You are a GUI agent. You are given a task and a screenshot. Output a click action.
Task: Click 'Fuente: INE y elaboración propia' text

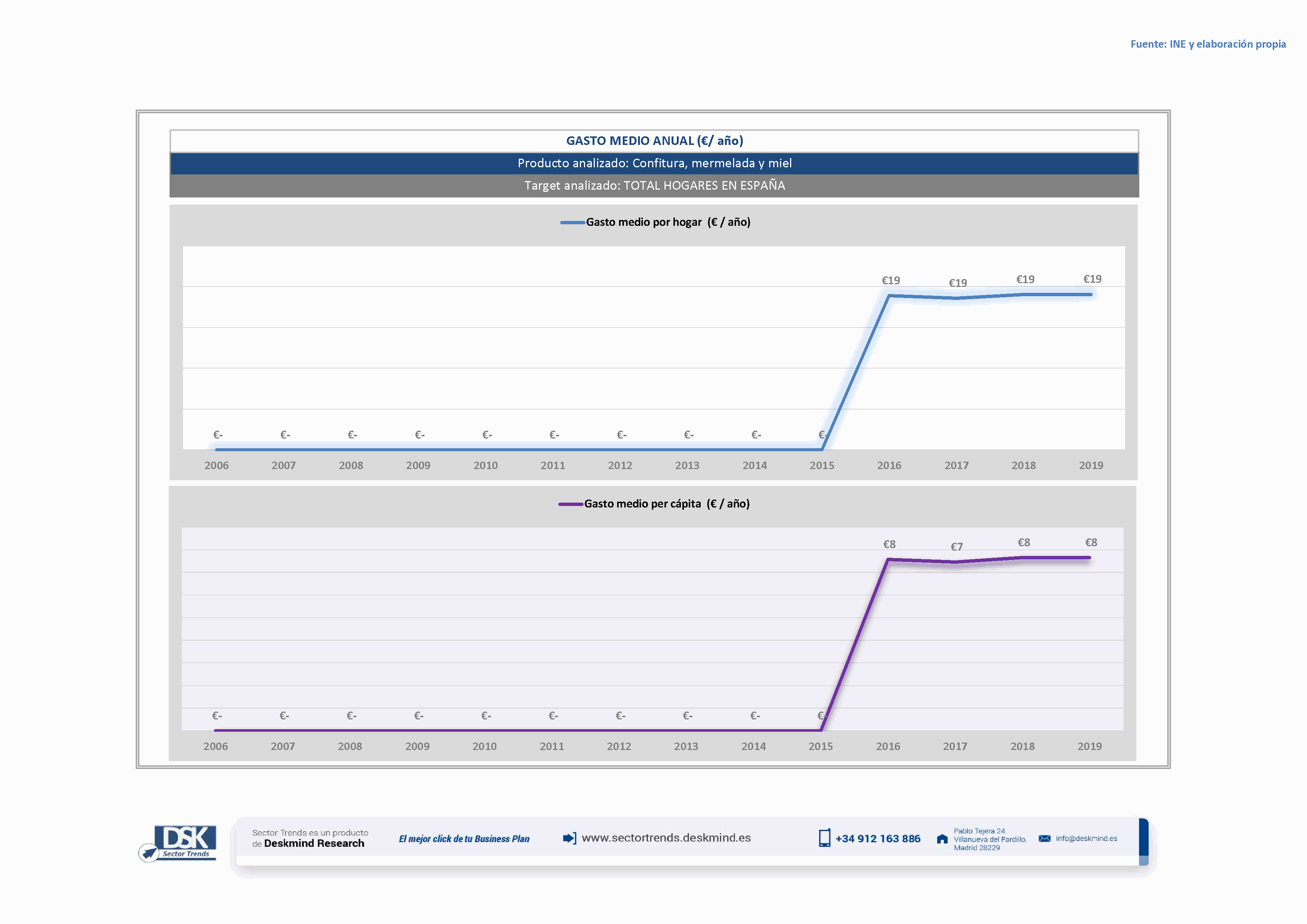(x=1208, y=44)
